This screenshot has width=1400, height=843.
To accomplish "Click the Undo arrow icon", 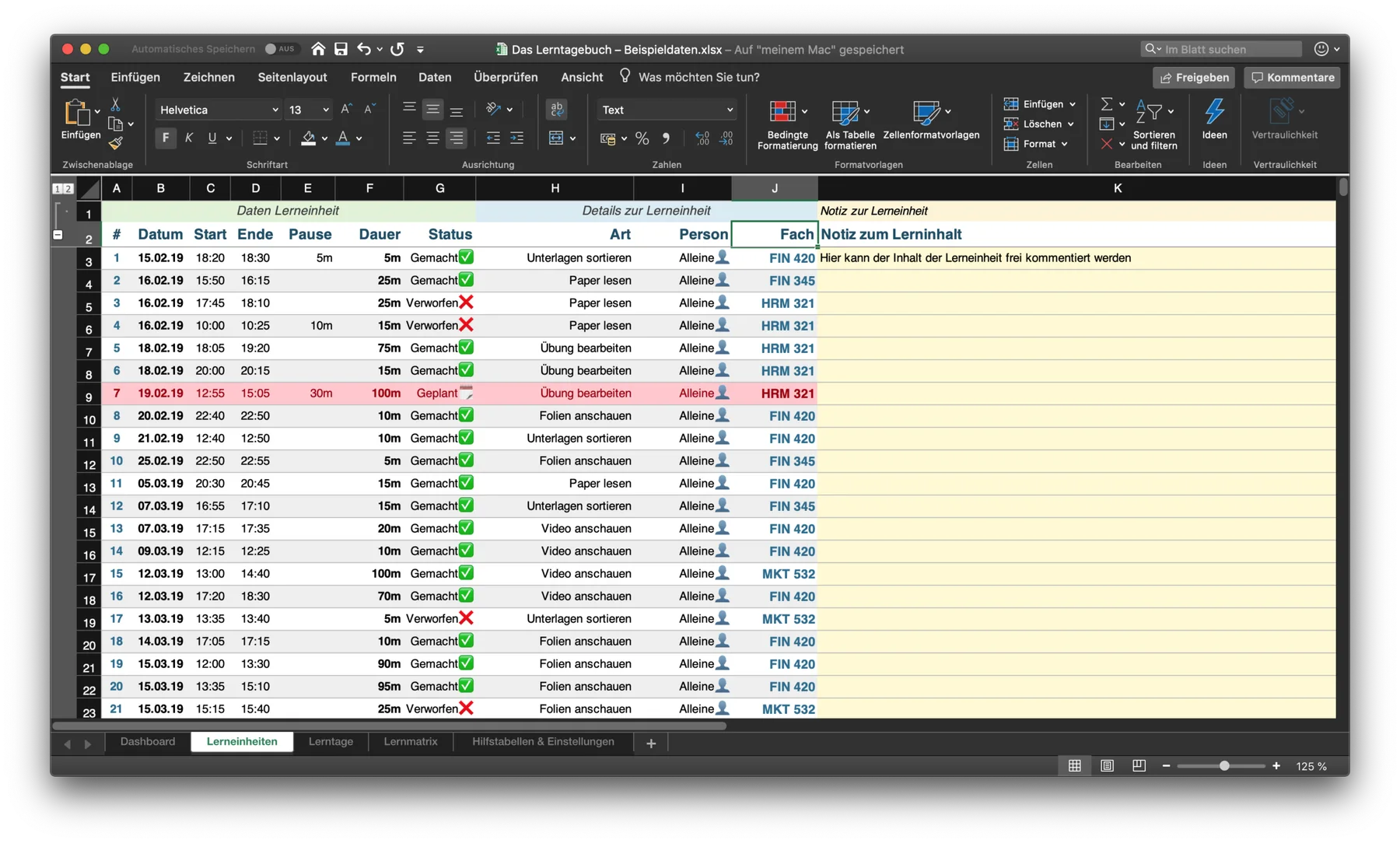I will coord(363,49).
